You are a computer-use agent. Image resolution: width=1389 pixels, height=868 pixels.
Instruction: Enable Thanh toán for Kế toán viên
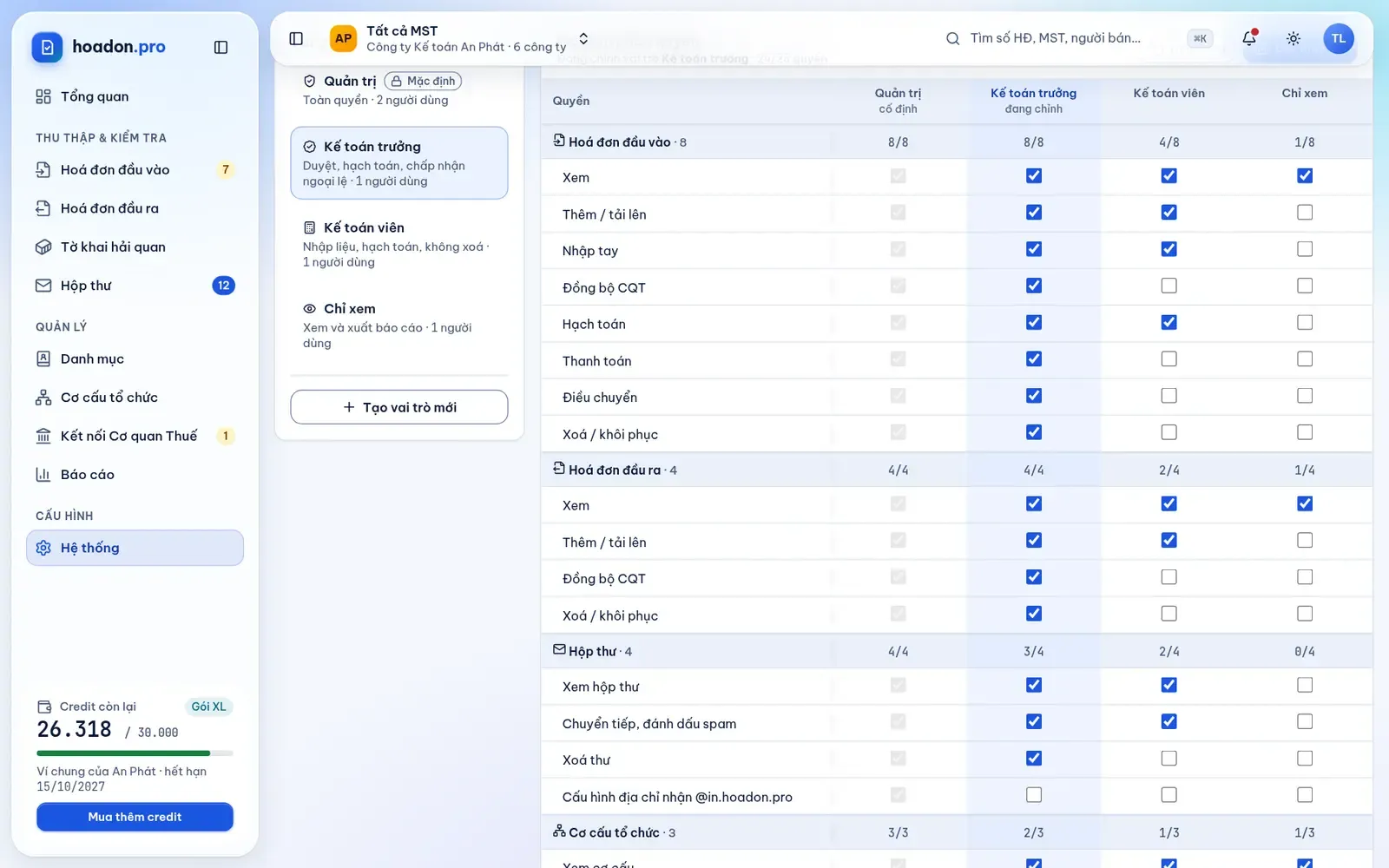click(x=1169, y=358)
